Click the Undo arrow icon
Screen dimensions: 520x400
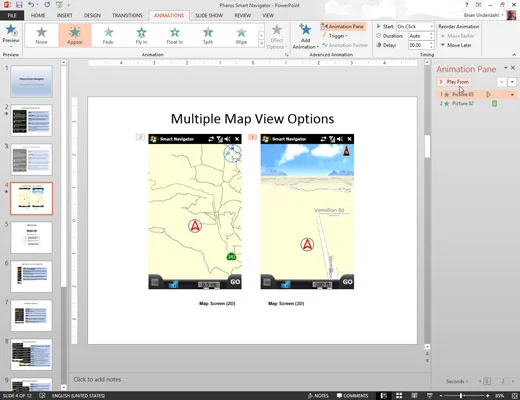tap(31, 5)
